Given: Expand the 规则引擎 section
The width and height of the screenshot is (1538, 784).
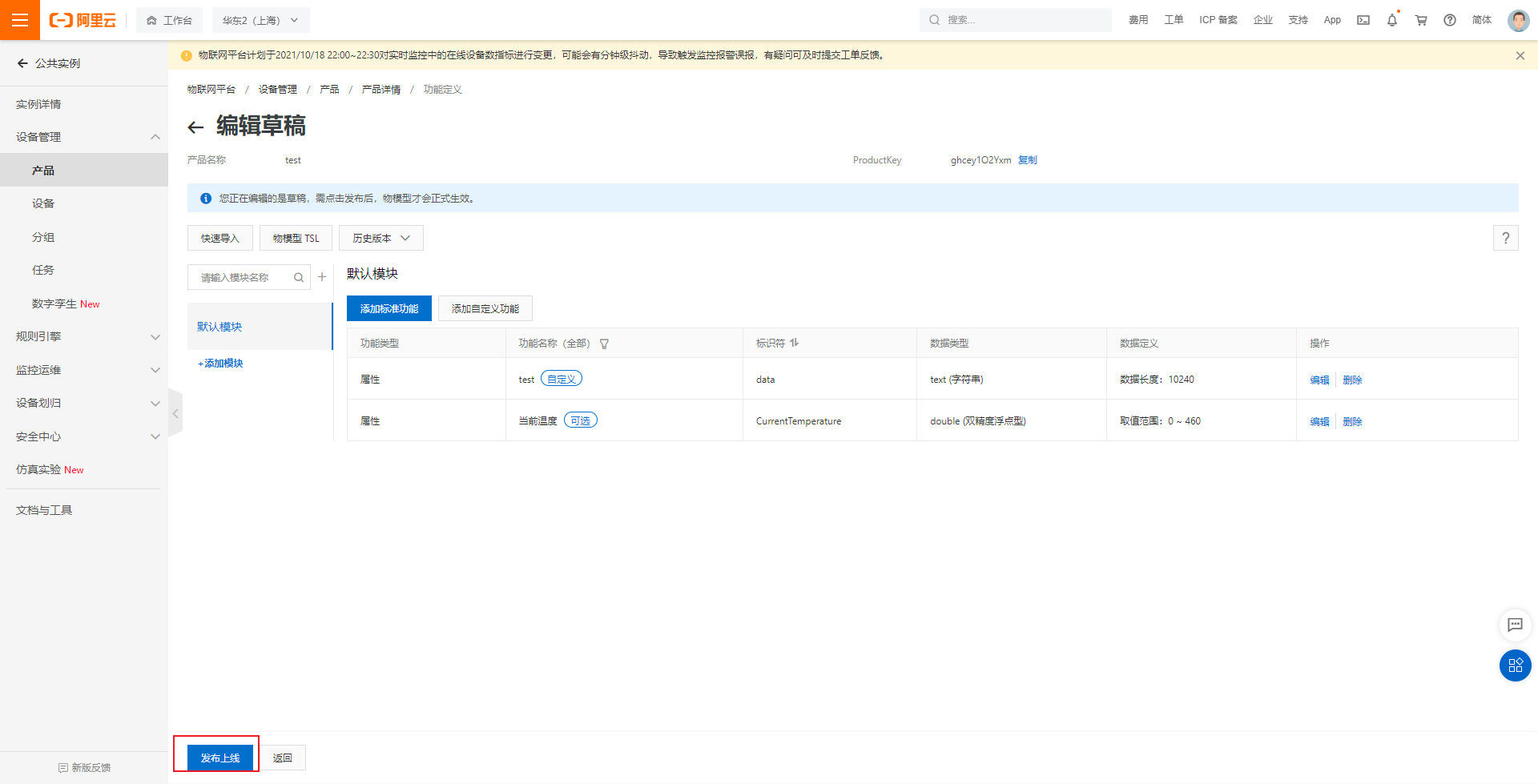Looking at the screenshot, I should click(x=155, y=337).
